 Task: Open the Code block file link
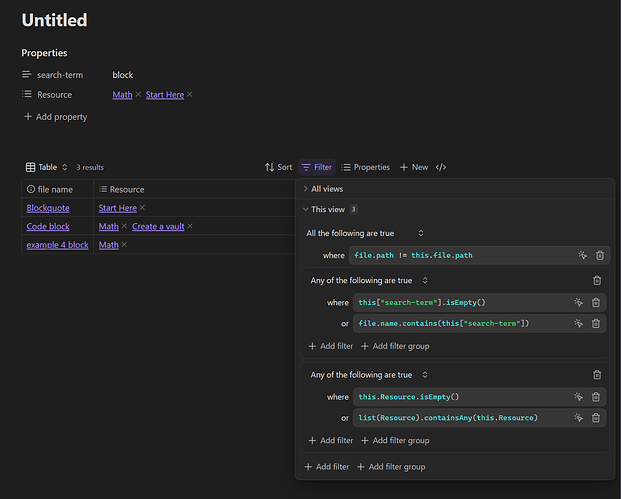point(48,227)
